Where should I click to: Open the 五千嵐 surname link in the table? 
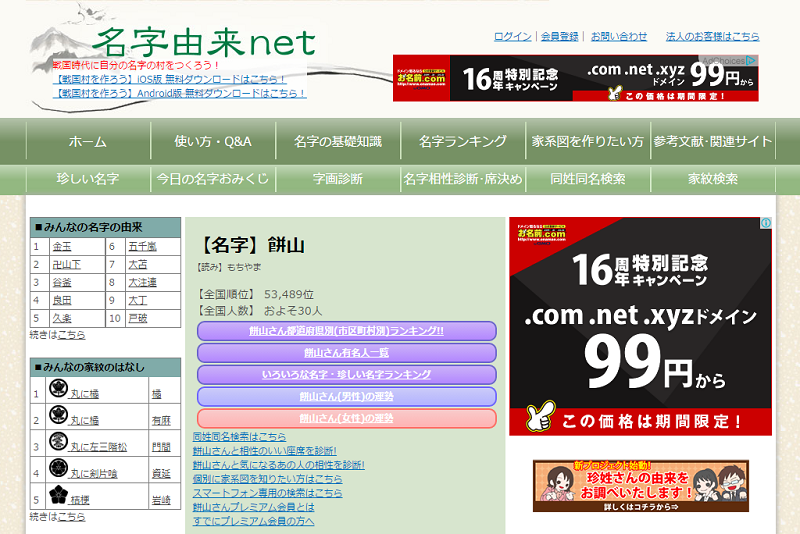click(x=142, y=246)
